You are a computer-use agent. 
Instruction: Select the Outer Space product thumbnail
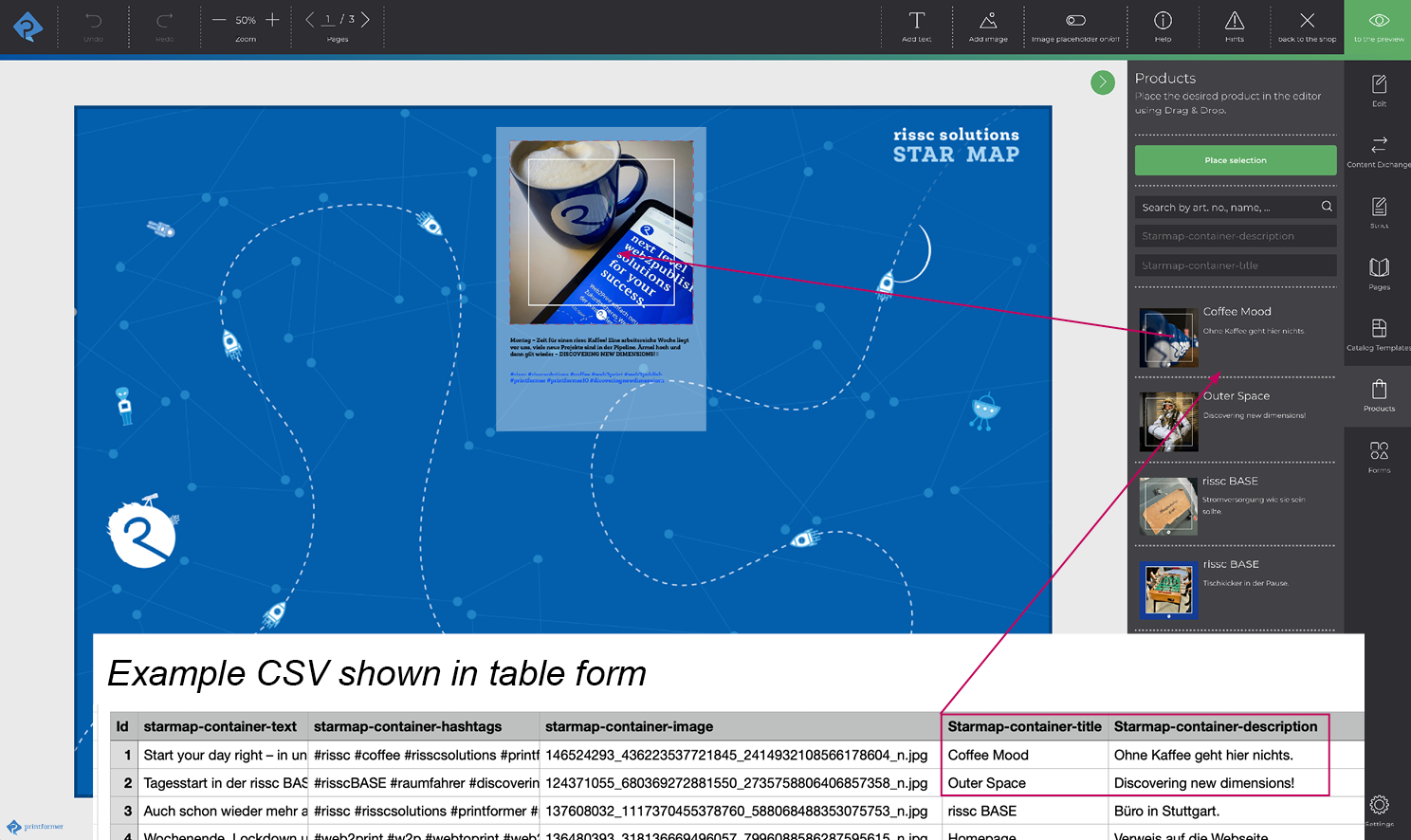[1168, 422]
